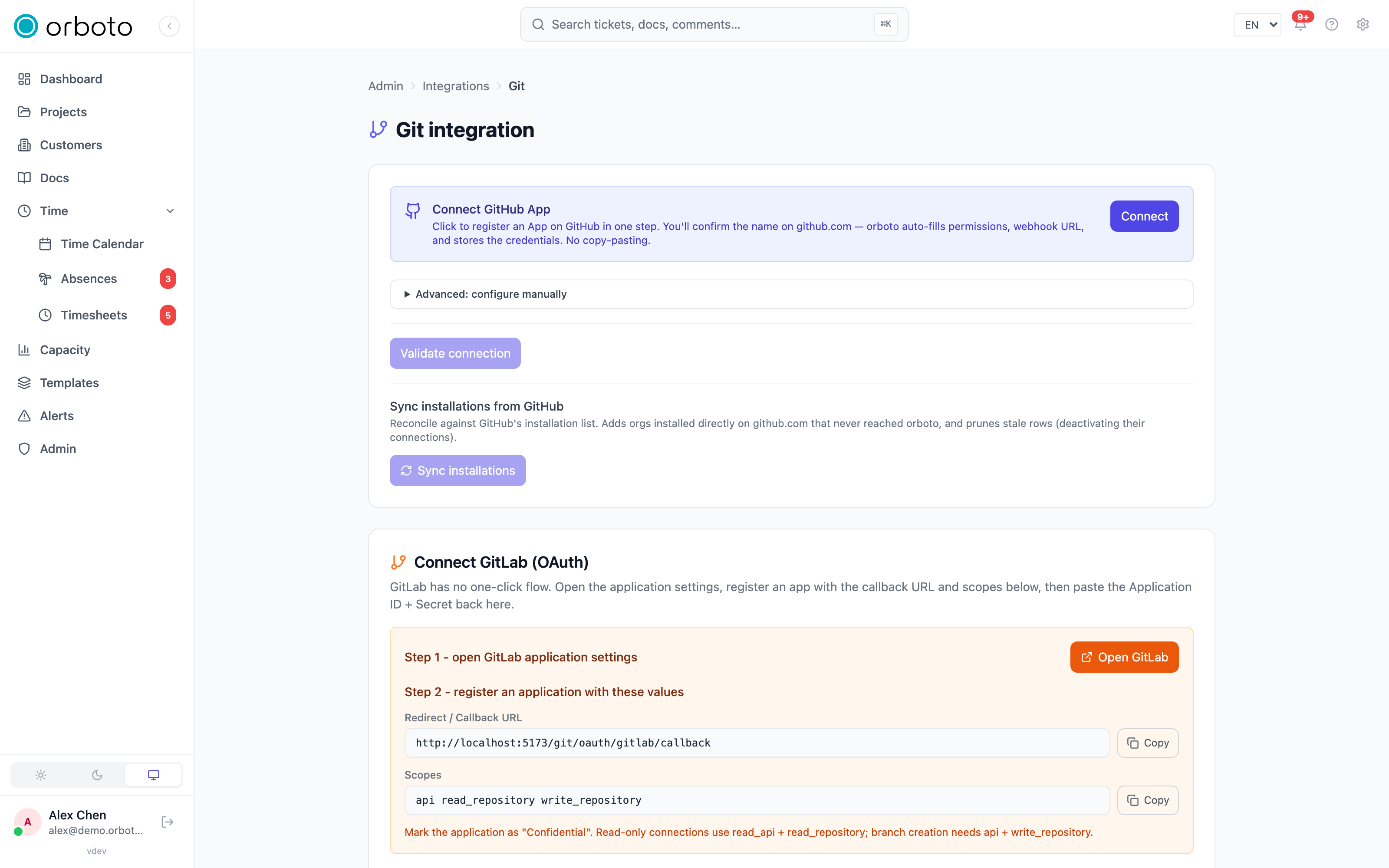Click the Alerts warning triangle icon

(24, 416)
